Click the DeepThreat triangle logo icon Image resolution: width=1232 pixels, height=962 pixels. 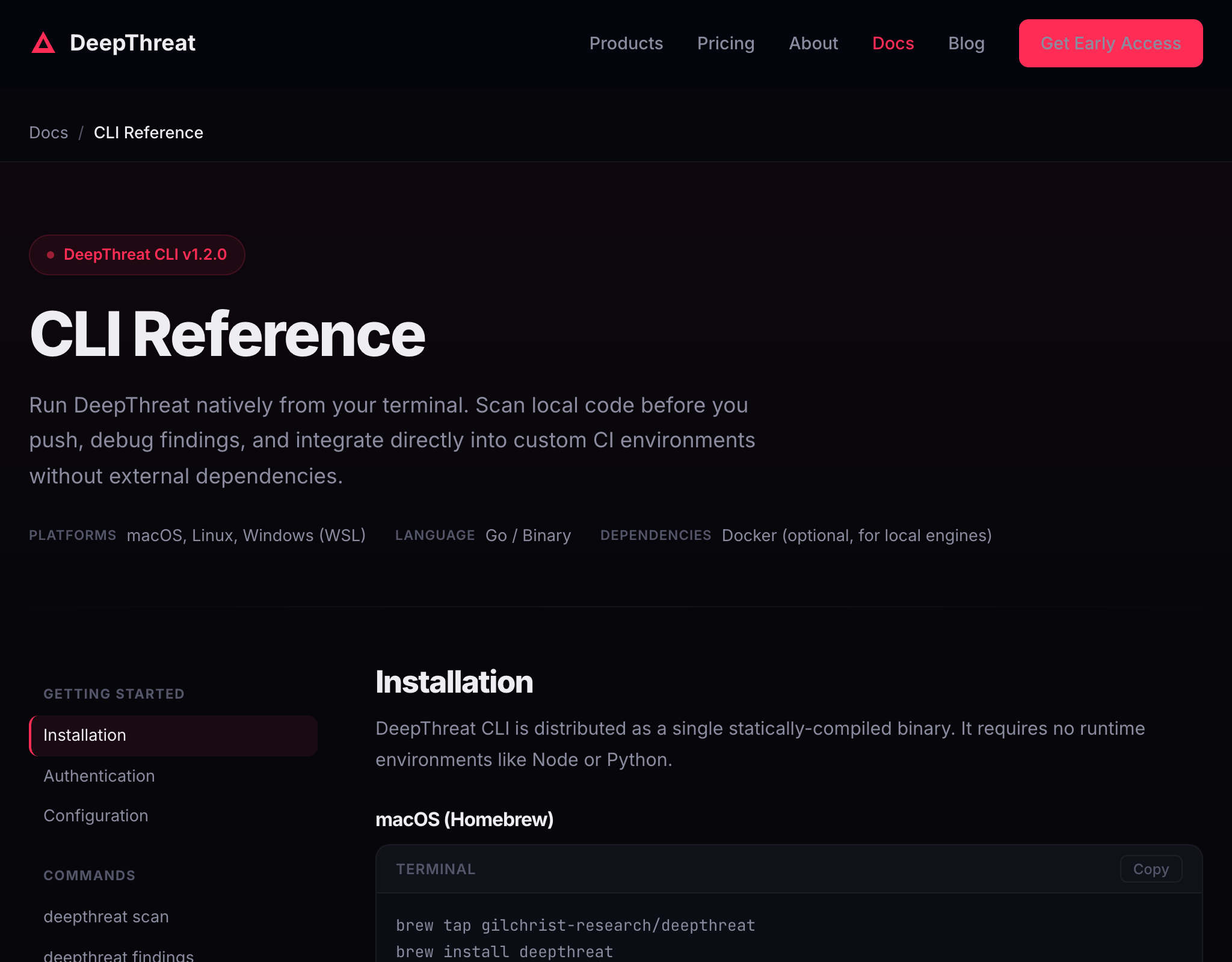pos(43,43)
